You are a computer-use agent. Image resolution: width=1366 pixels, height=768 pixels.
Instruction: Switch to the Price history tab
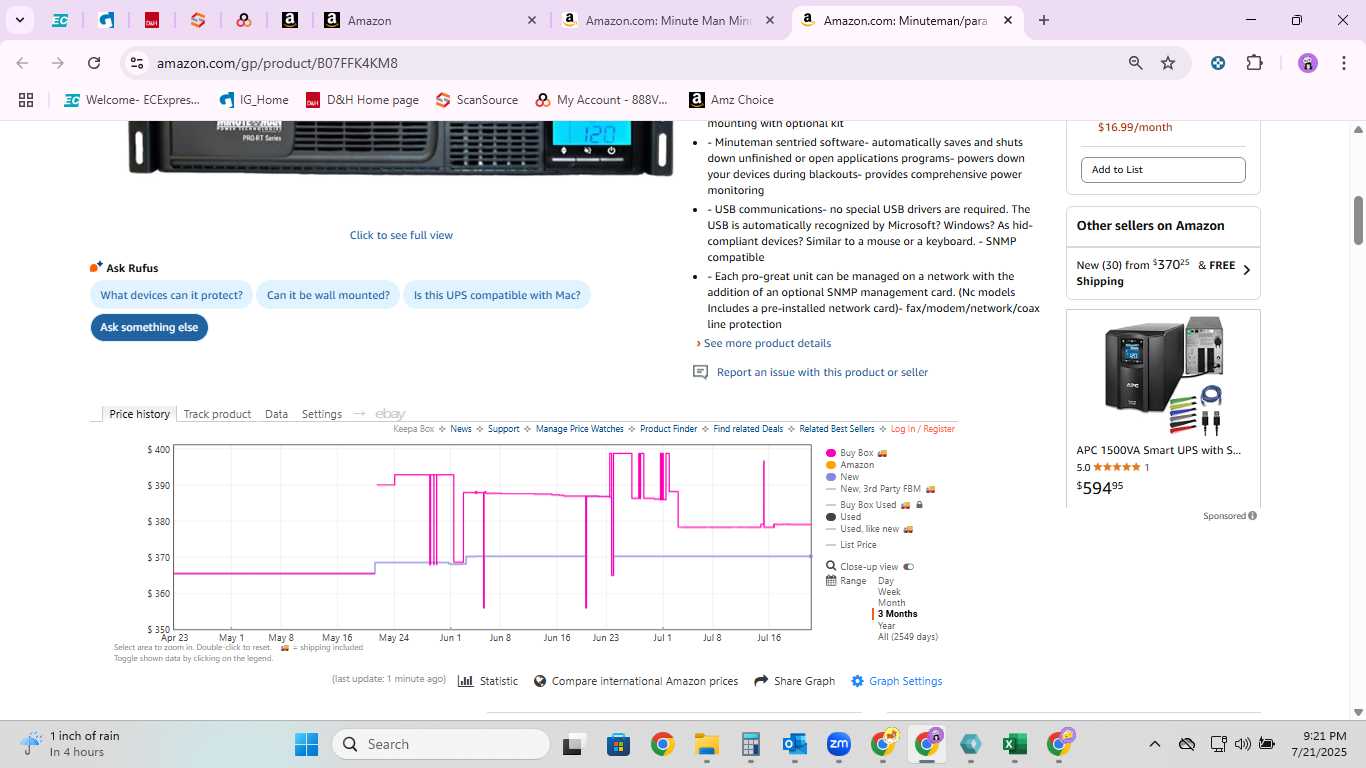coord(139,414)
